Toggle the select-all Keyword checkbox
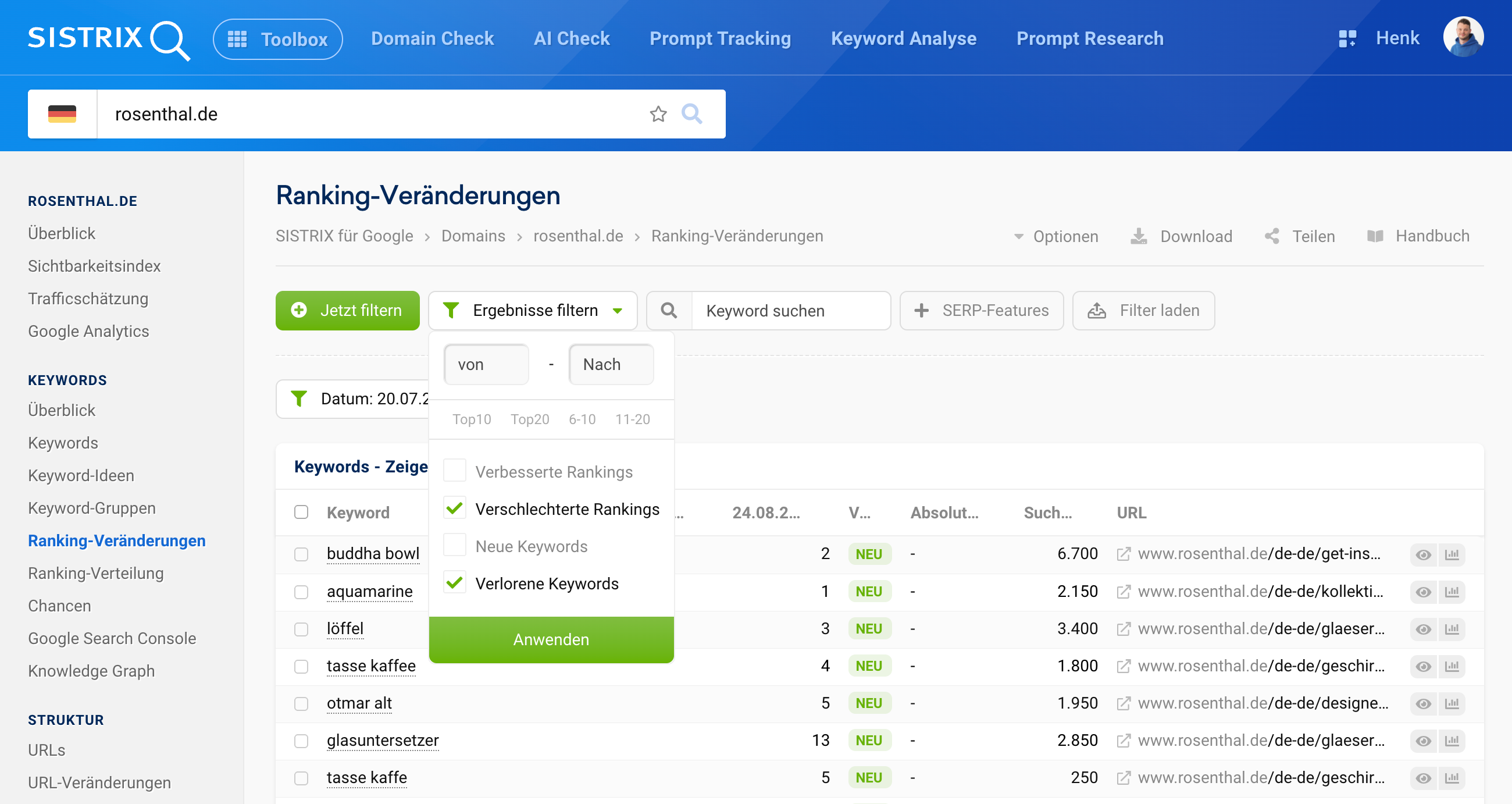Screen dimensions: 1512x804 click(301, 512)
